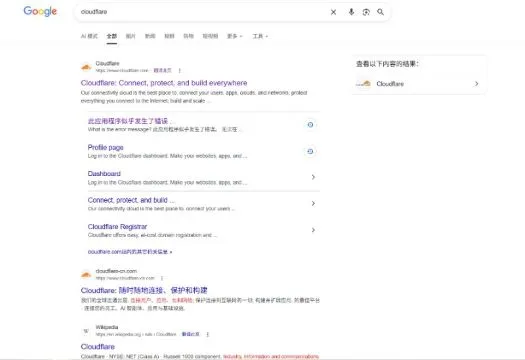This screenshot has width=525, height=360.
Task: Open the 'Connect, protect, and build …' sitelink
Action: [x=131, y=200]
